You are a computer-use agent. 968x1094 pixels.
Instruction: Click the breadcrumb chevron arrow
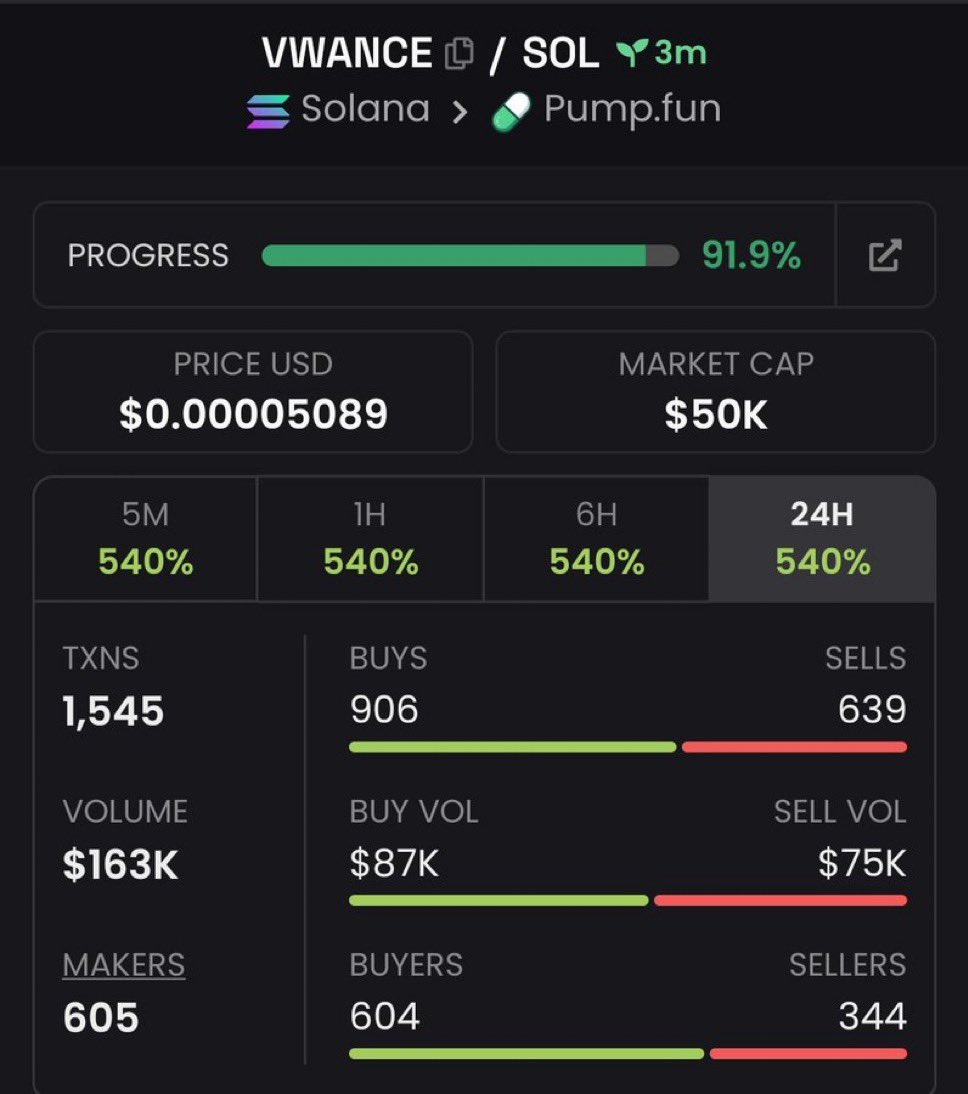tap(459, 112)
